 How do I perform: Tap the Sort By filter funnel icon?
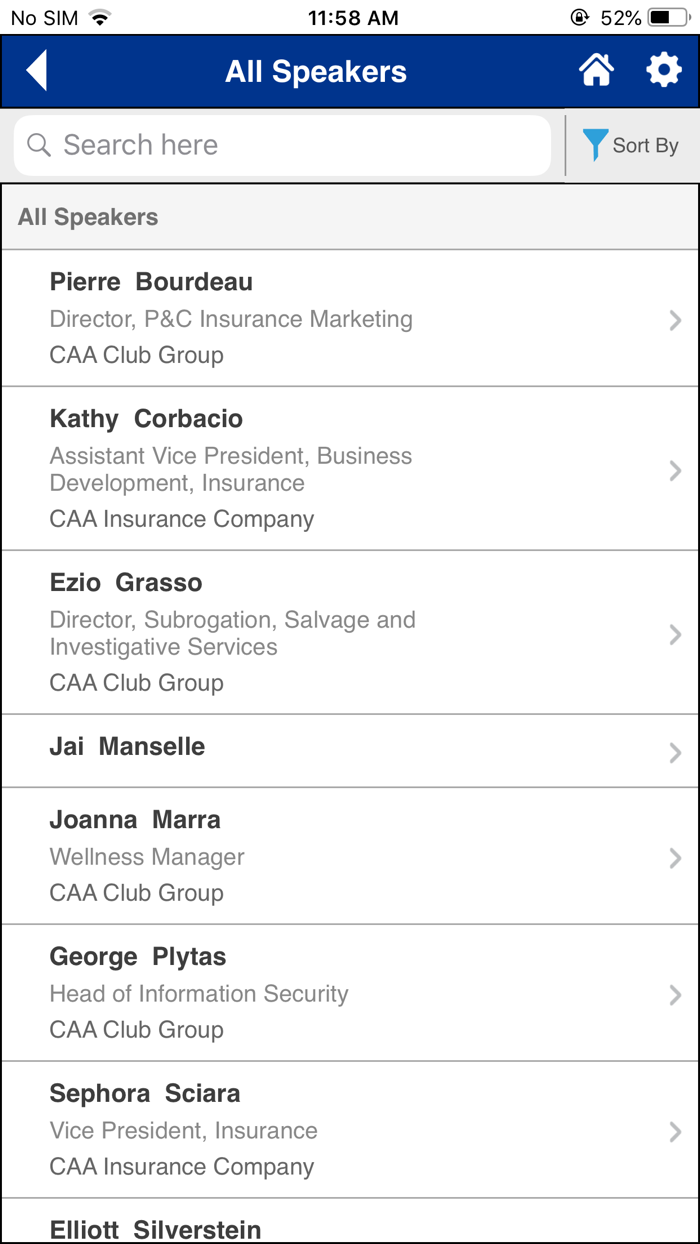[x=596, y=145]
